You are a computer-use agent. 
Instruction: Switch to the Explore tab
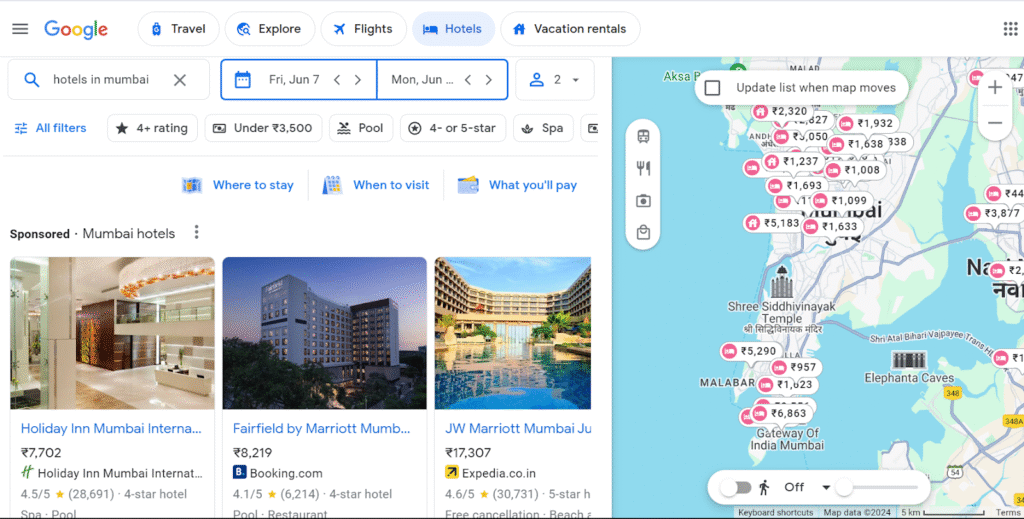pos(270,29)
